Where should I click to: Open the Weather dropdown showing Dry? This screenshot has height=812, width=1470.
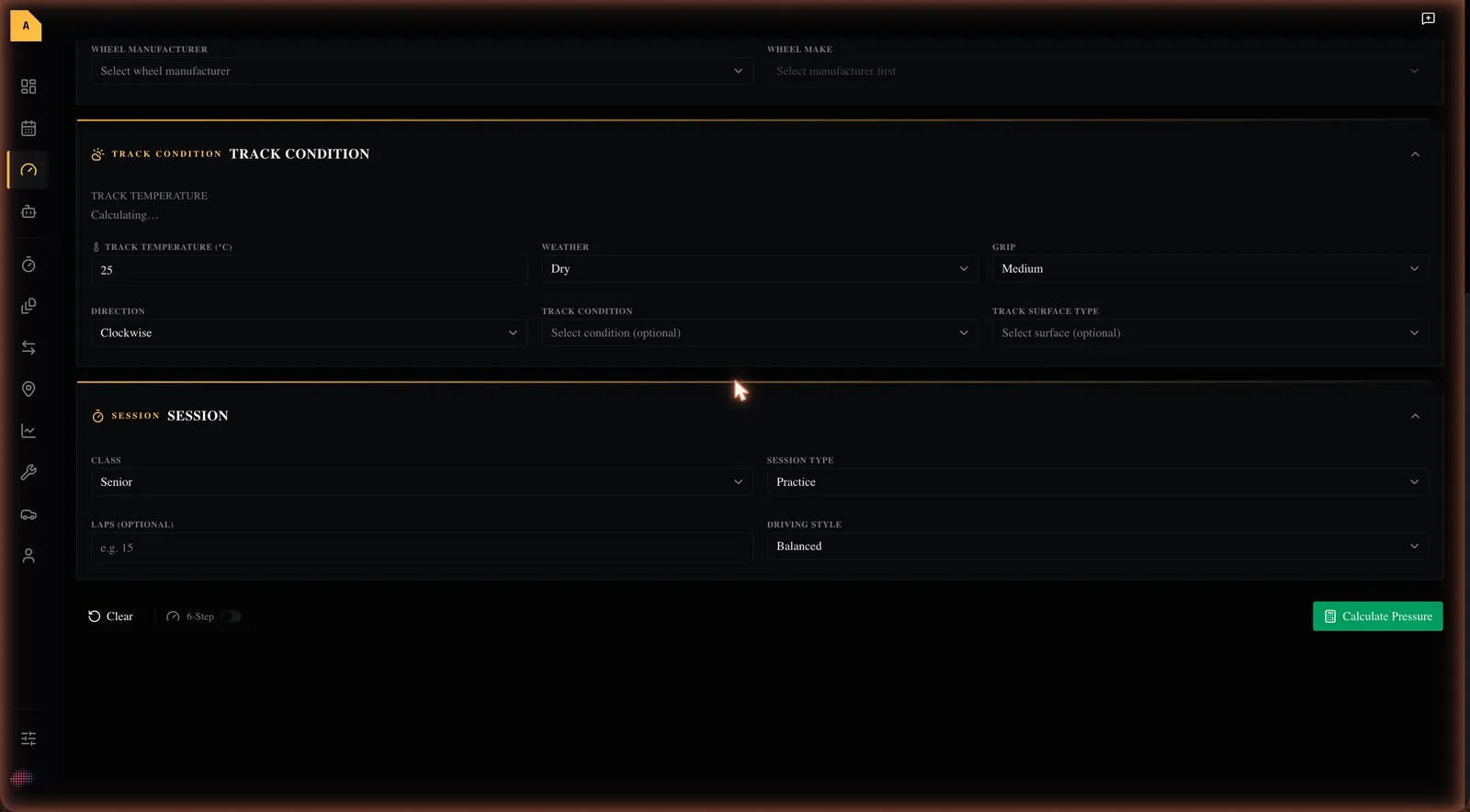(x=760, y=268)
